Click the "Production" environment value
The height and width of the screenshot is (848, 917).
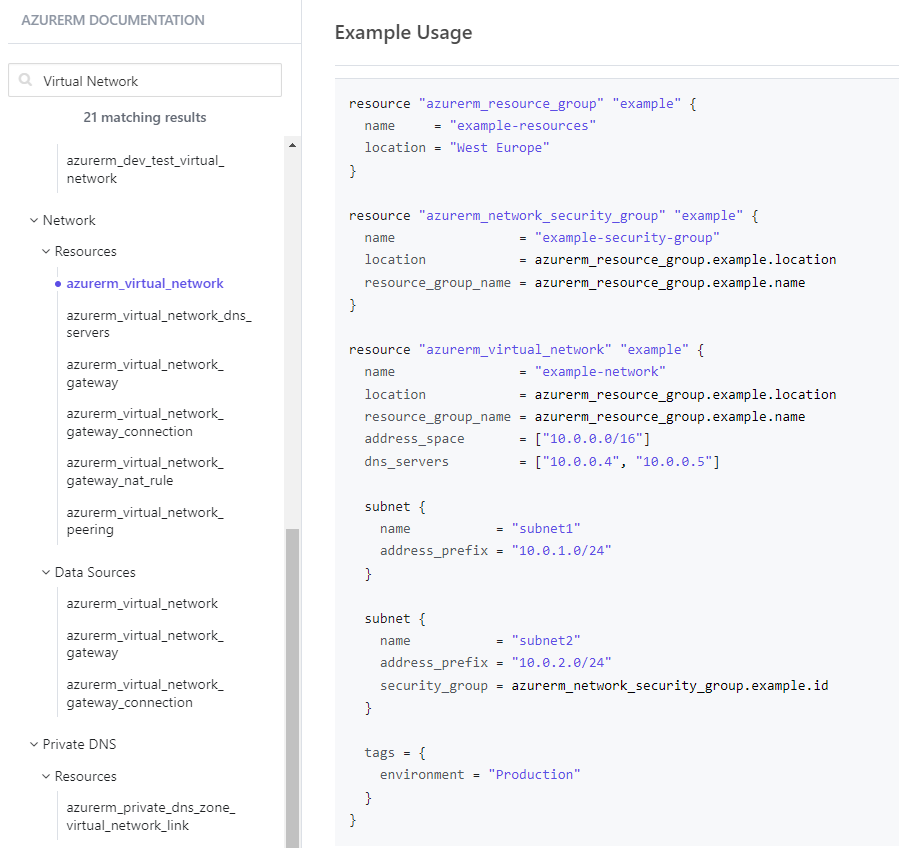(535, 775)
